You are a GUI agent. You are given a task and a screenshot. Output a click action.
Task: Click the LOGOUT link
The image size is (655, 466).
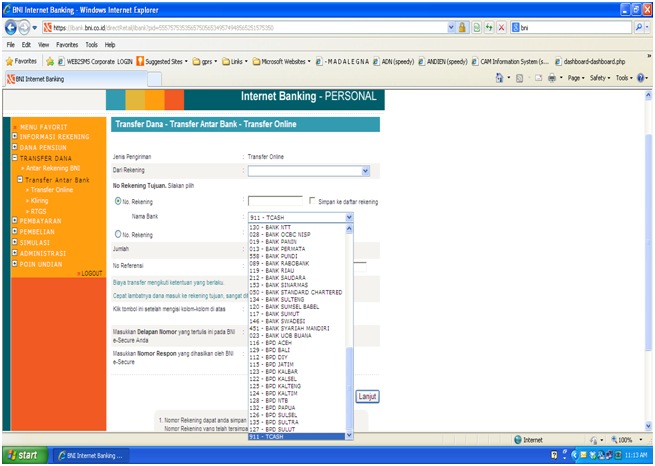point(90,274)
